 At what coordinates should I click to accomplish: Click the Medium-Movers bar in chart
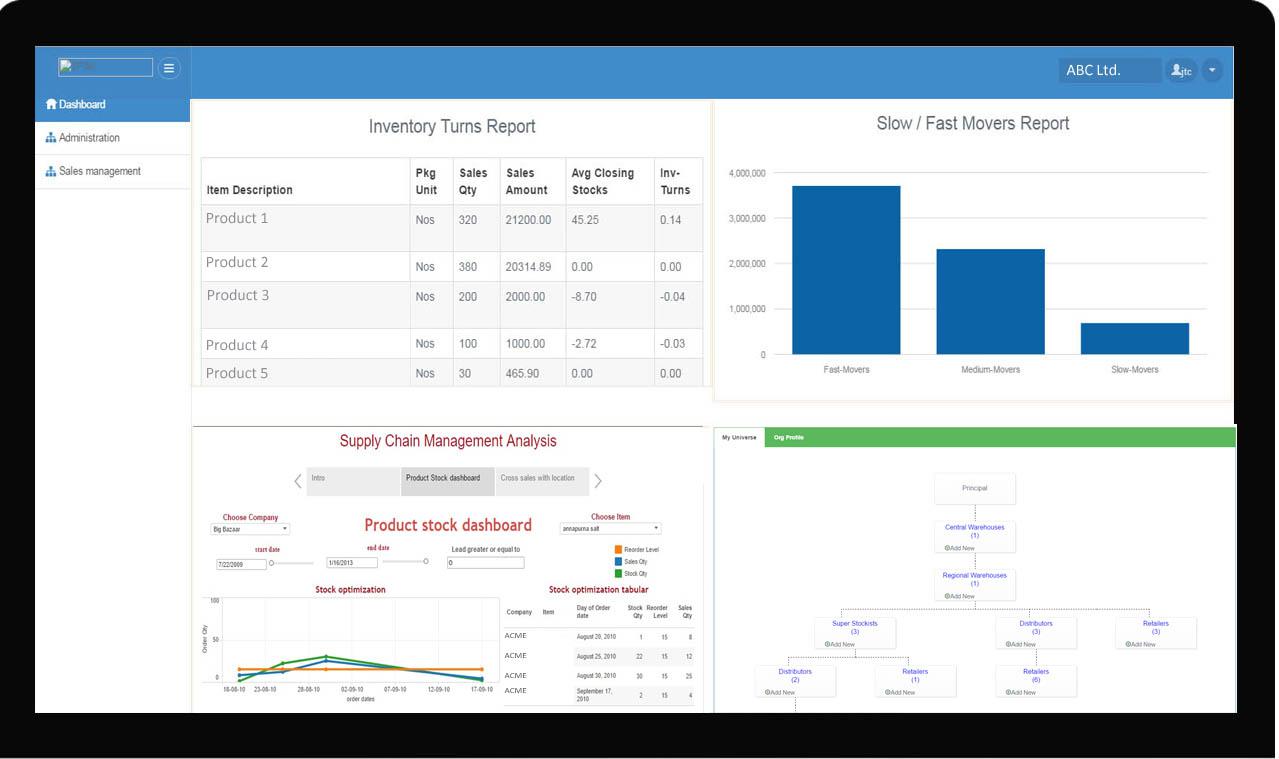tap(990, 302)
